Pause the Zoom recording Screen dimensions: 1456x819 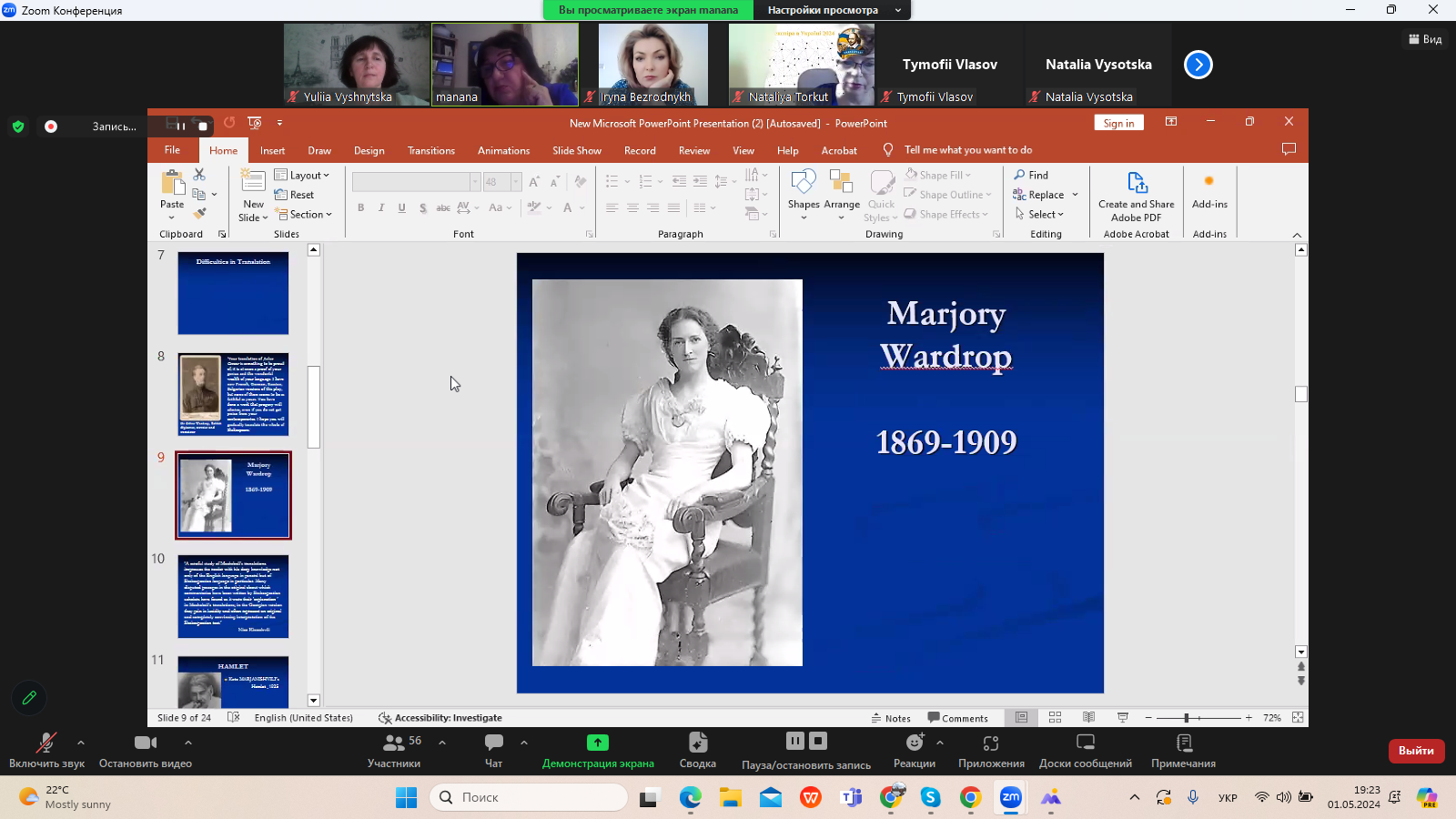coord(794,741)
